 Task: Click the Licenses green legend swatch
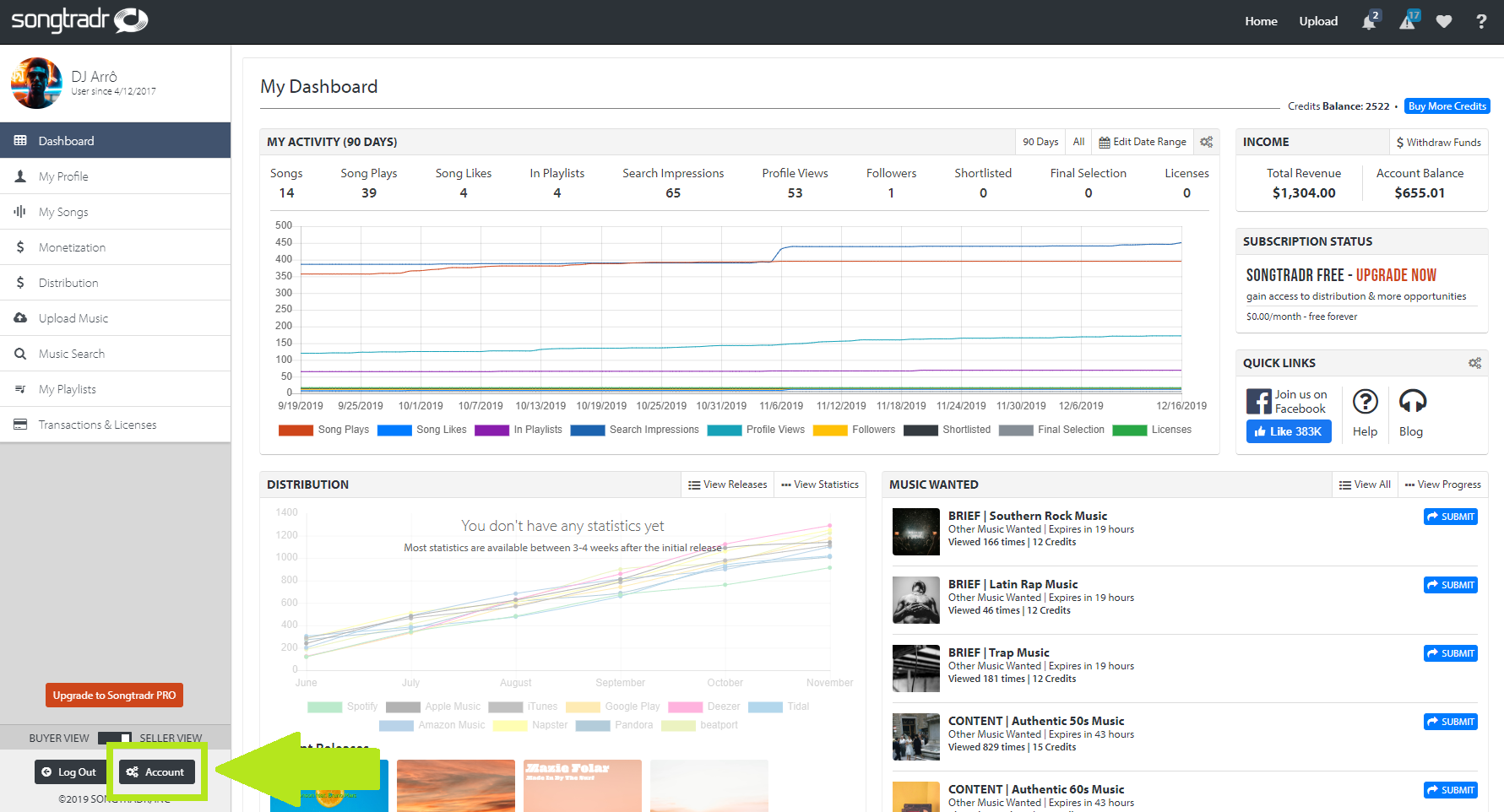click(1129, 430)
